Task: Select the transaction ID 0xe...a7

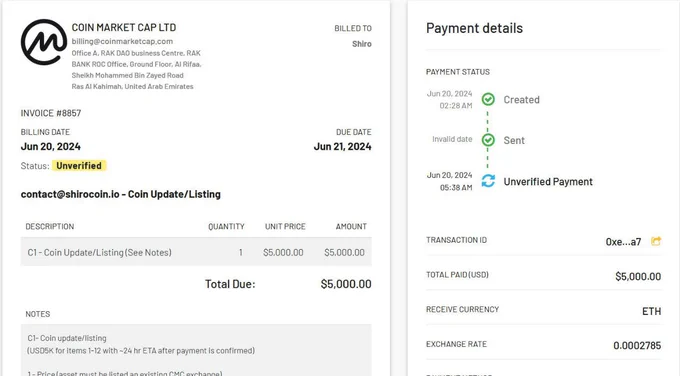Action: coord(623,242)
